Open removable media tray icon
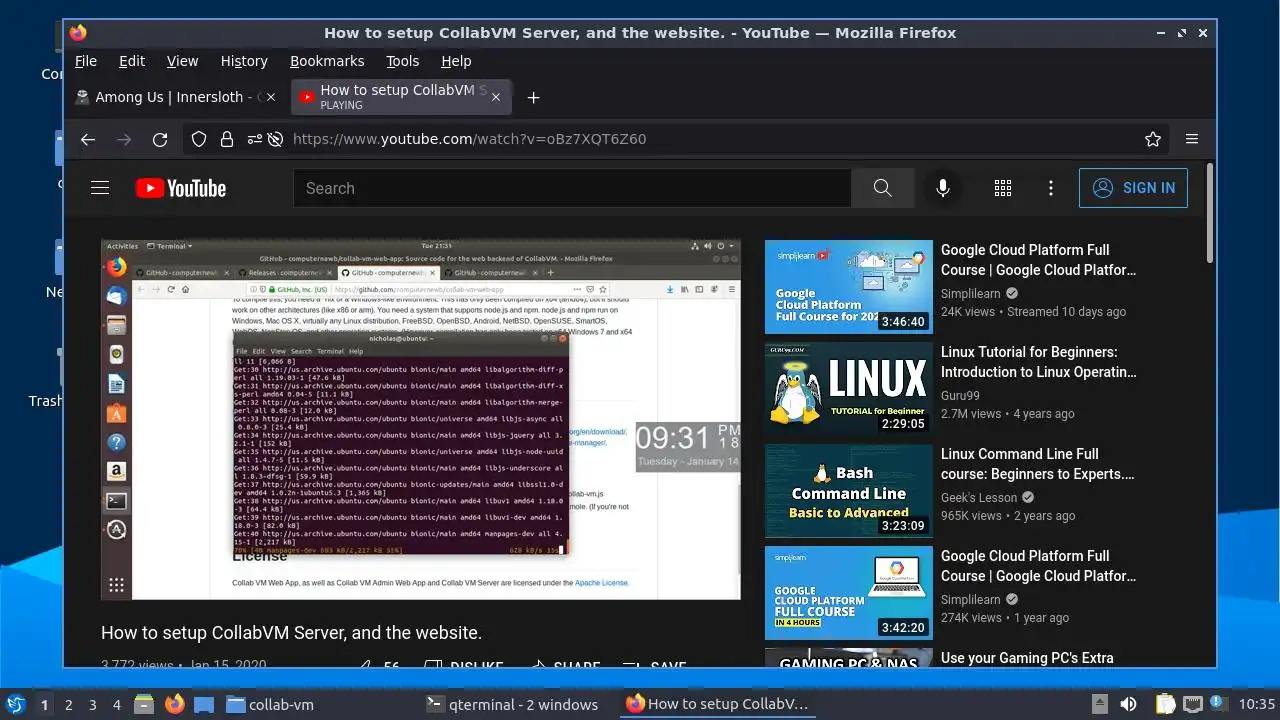1280x720 pixels. [1099, 704]
